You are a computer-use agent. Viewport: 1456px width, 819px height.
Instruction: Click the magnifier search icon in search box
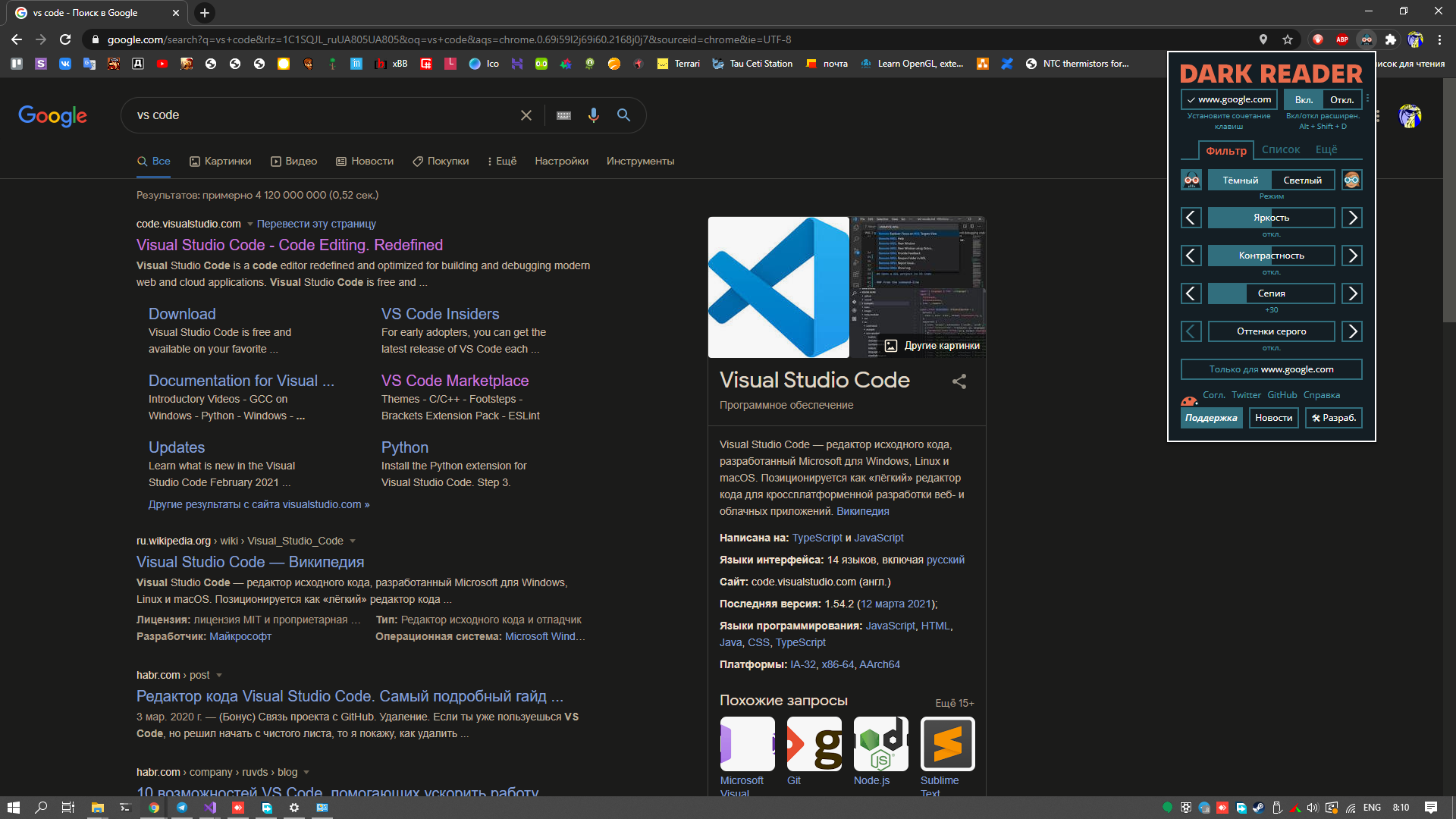click(624, 115)
